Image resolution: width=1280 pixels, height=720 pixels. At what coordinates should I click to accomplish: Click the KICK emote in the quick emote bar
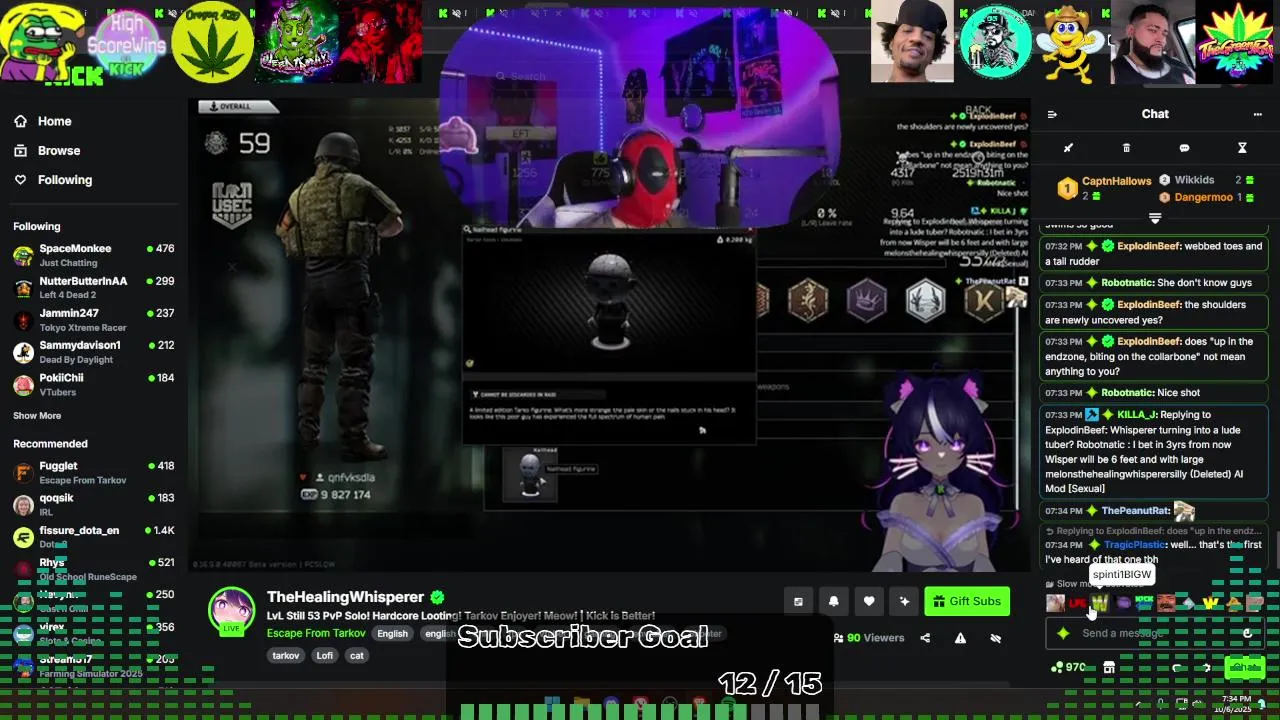pyautogui.click(x=1144, y=603)
